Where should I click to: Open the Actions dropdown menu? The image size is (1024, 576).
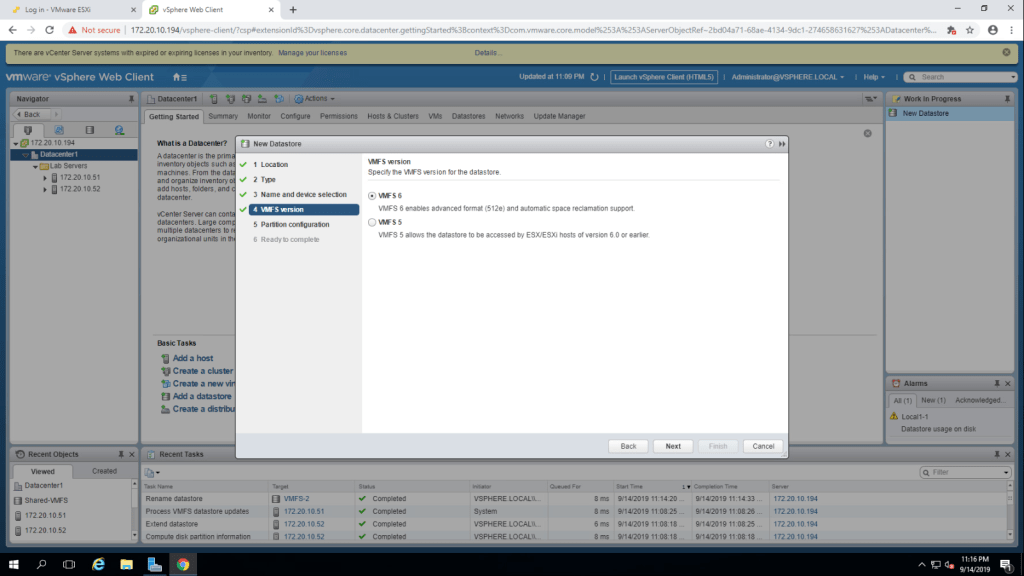click(x=318, y=99)
